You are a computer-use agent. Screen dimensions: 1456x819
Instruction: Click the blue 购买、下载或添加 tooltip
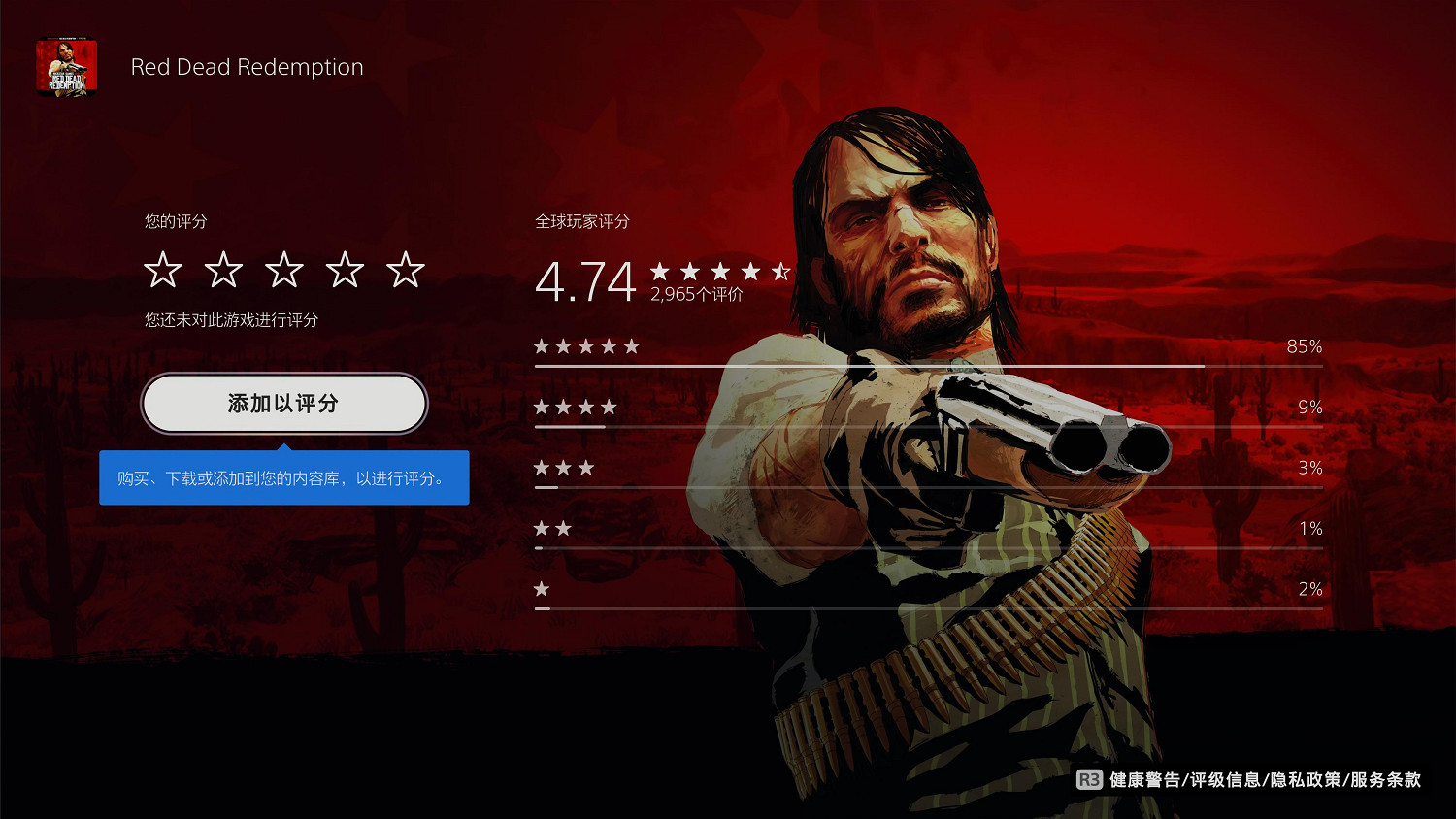[284, 477]
